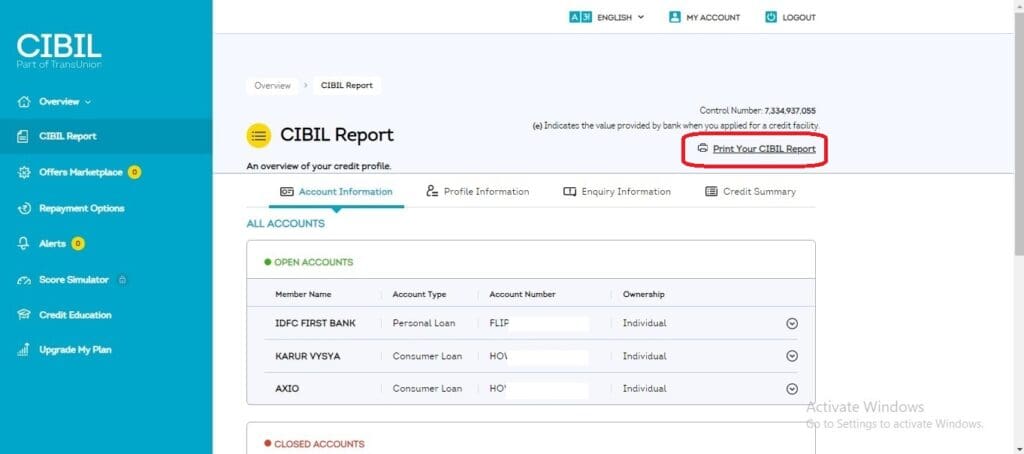Click Individual ownership in the IDFC row
The width and height of the screenshot is (1024, 454).
point(645,323)
